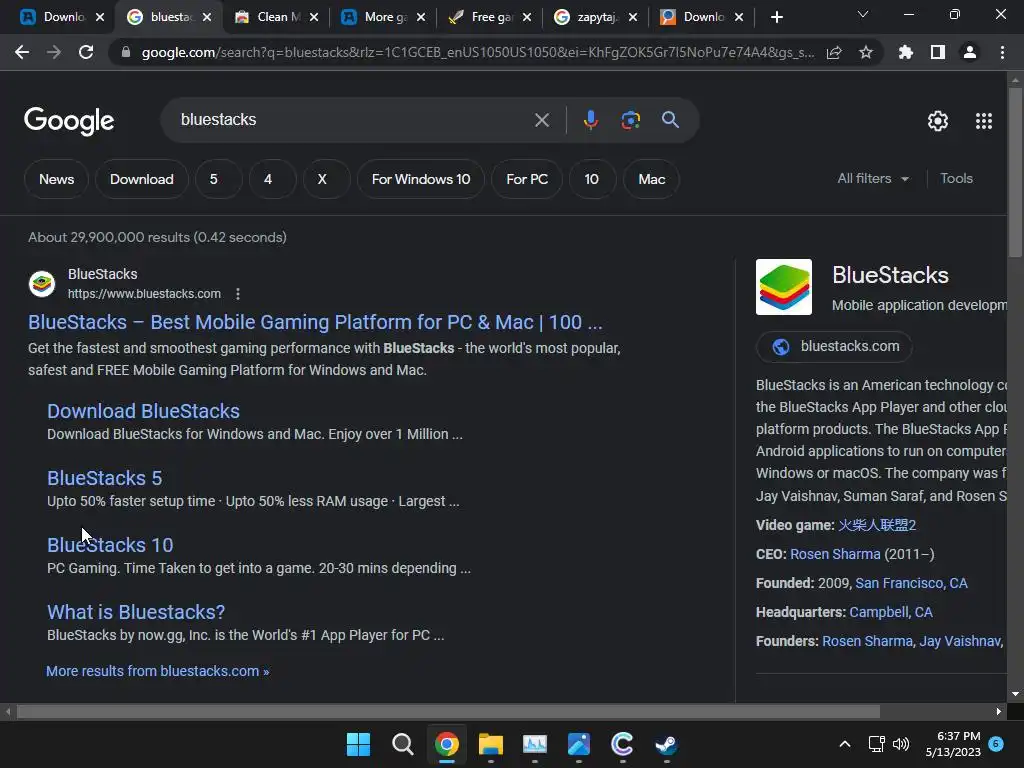Open Campbell, CA headquarters link
The width and height of the screenshot is (1024, 768).
pos(891,612)
